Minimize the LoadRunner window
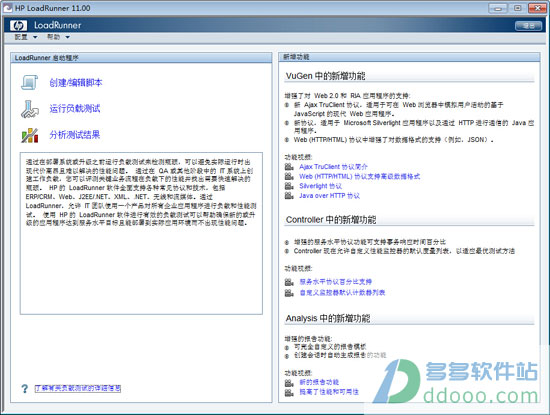This screenshot has height=415, width=550. pyautogui.click(x=498, y=8)
